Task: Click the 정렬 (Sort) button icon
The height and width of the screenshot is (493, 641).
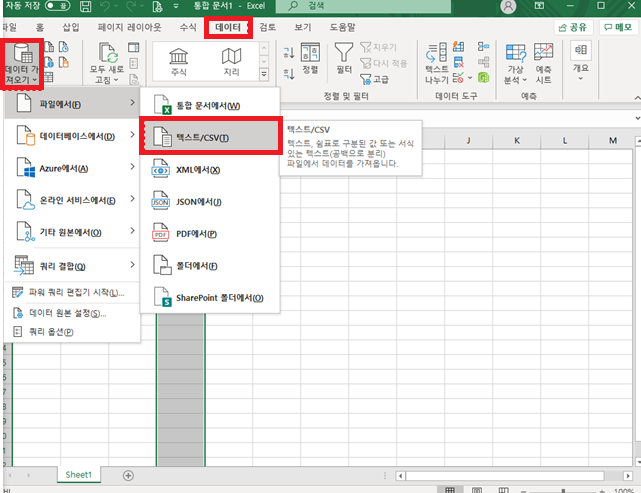Action: point(310,54)
